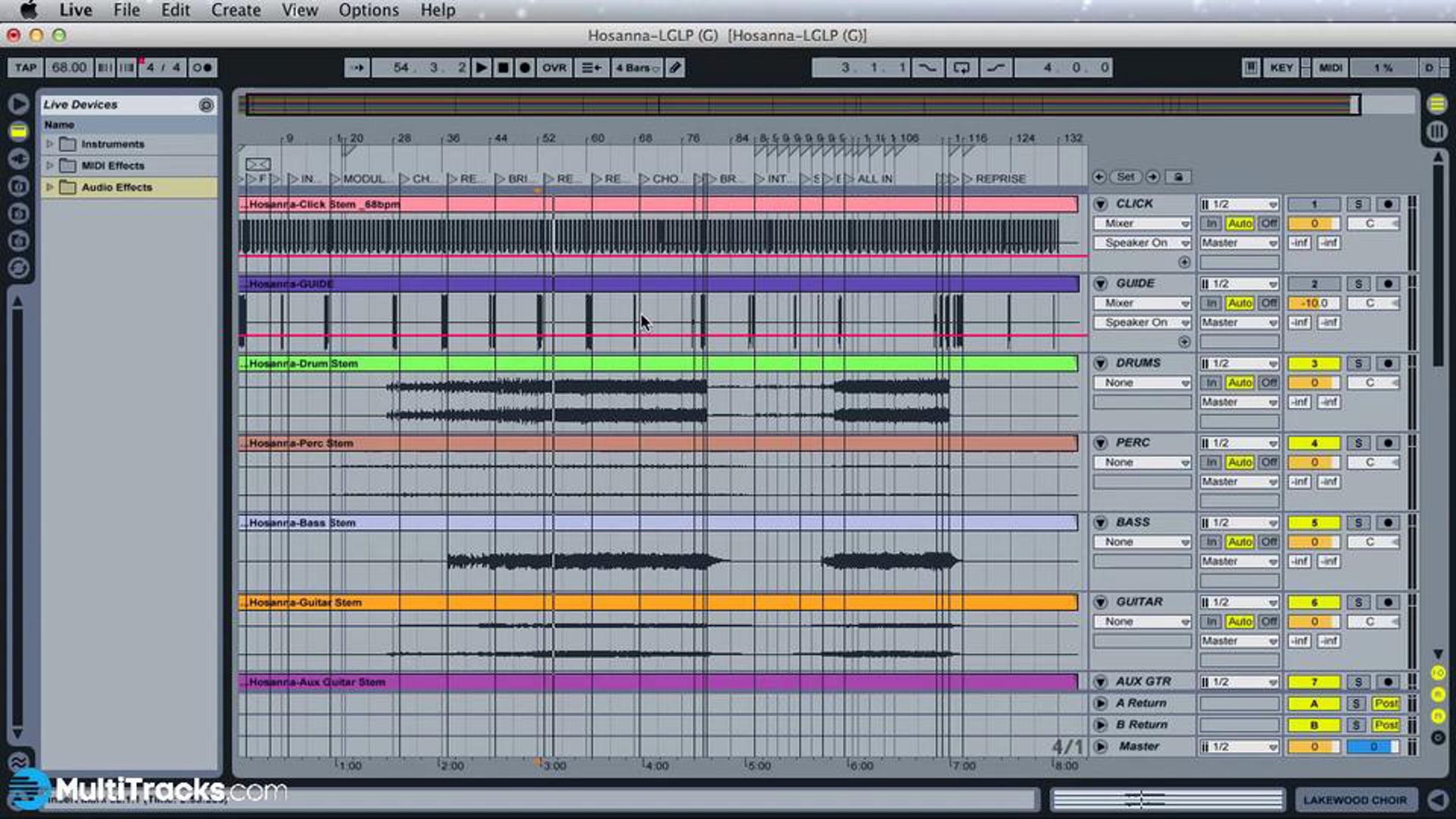
Task: Toggle the Draw Mode pencil icon
Action: point(675,67)
